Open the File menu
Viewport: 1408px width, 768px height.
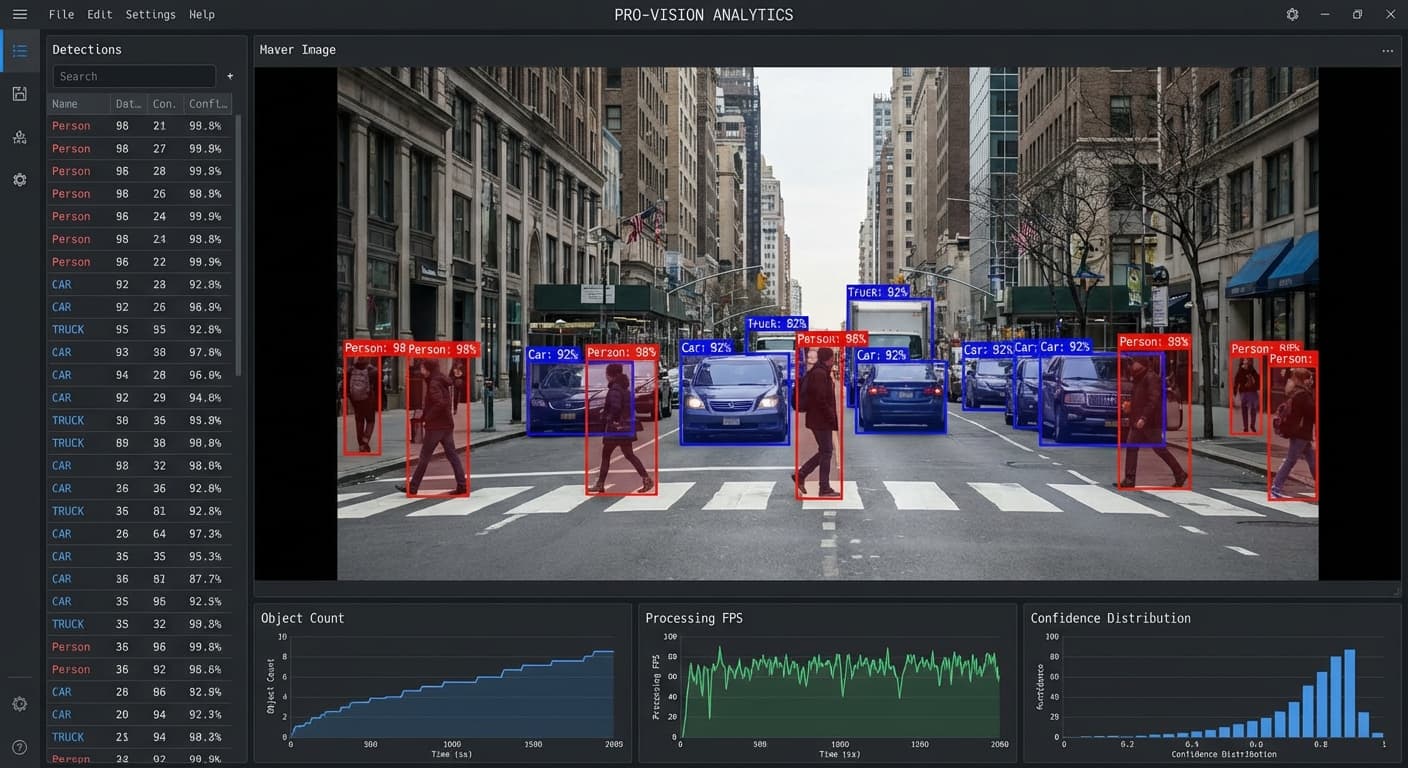tap(61, 14)
